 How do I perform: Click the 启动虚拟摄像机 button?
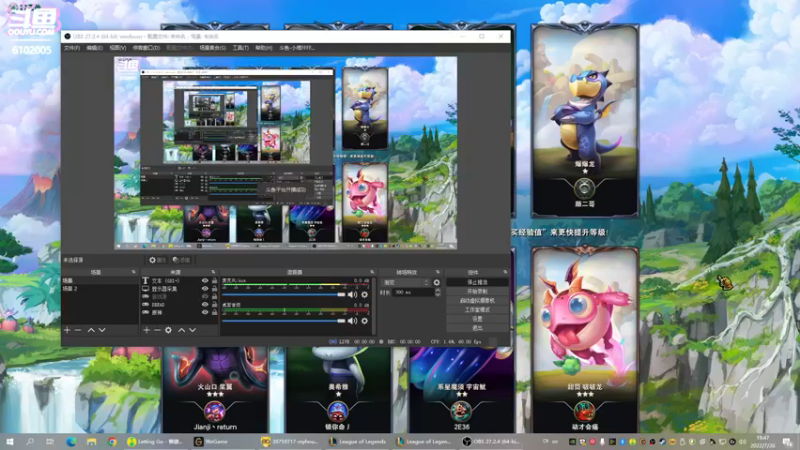pos(477,301)
